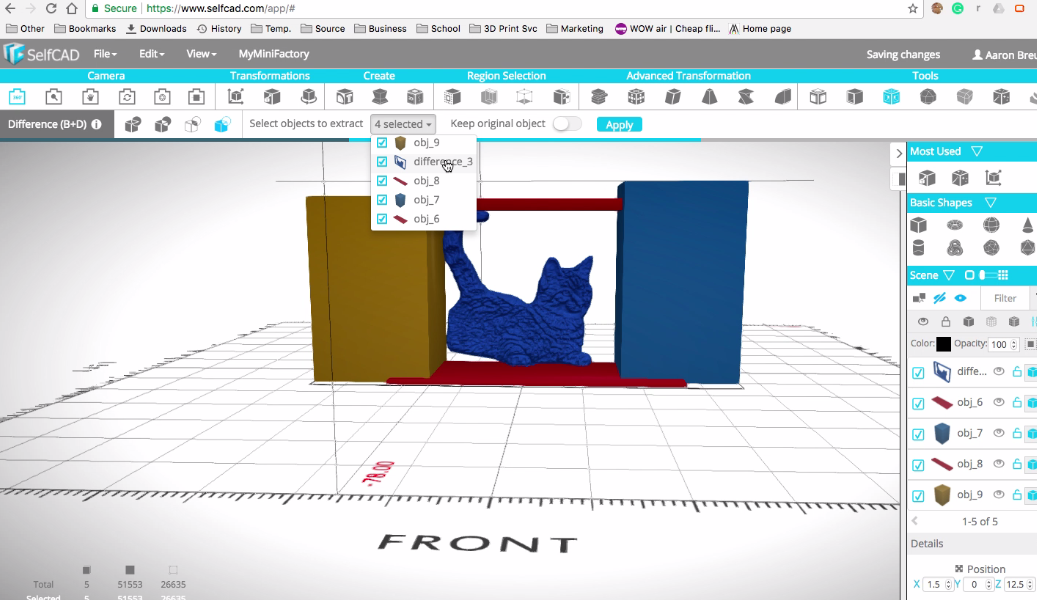Viewport: 1037px width, 600px height.
Task: Open the Home page bookmark
Action: pos(760,28)
